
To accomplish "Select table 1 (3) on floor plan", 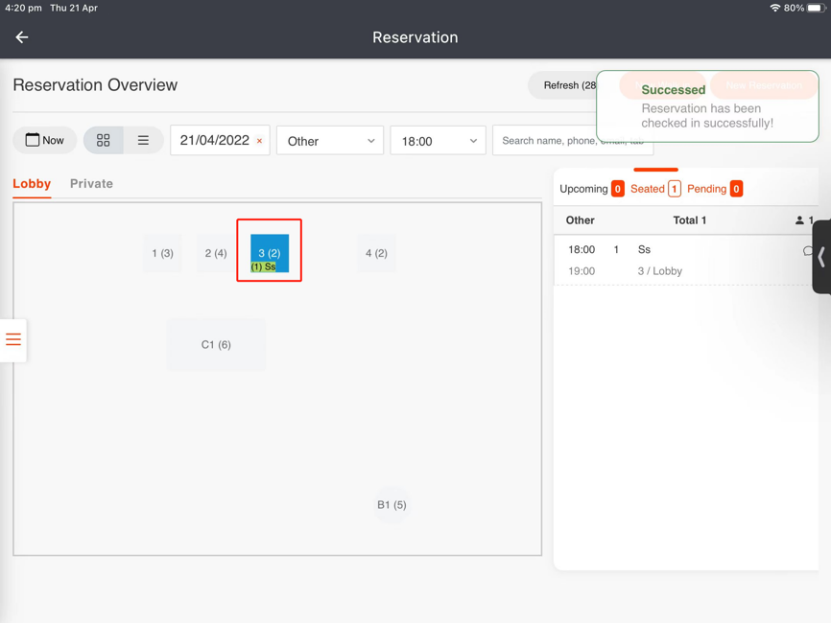I will [162, 253].
